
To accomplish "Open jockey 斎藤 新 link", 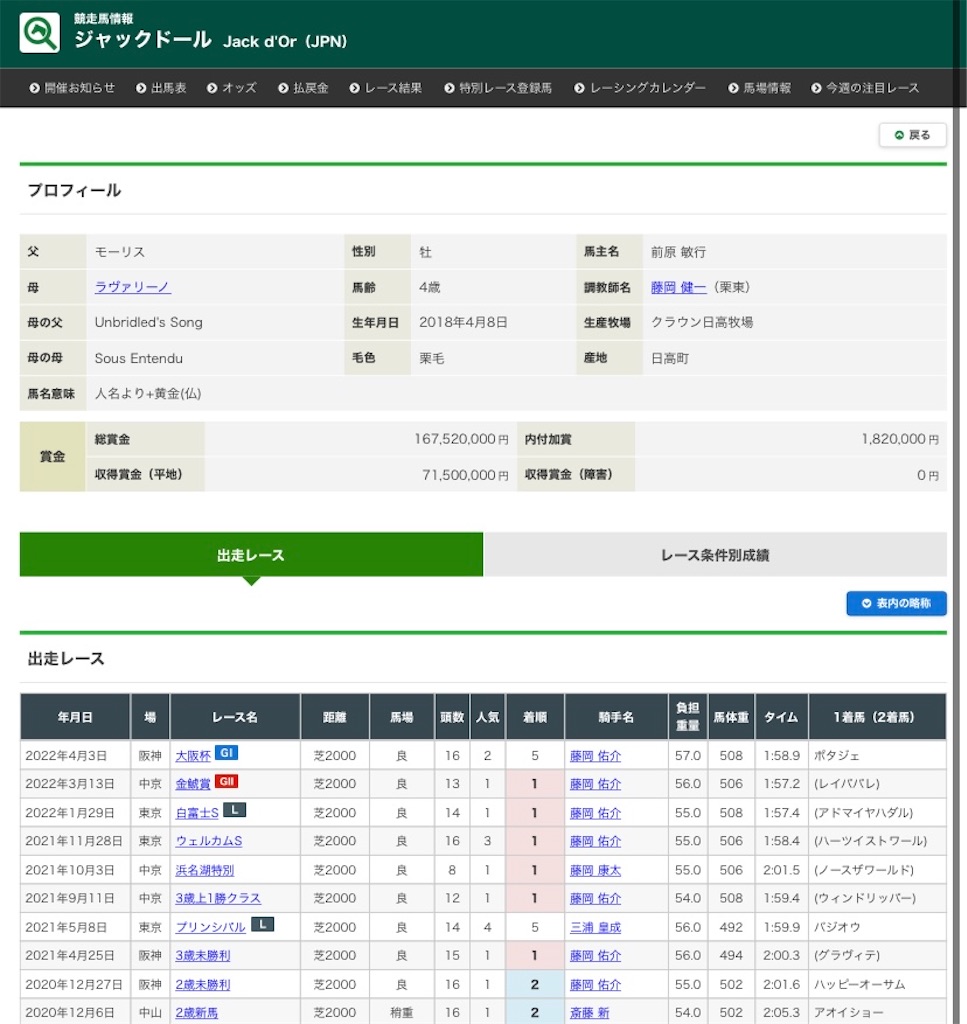I will [x=590, y=1012].
